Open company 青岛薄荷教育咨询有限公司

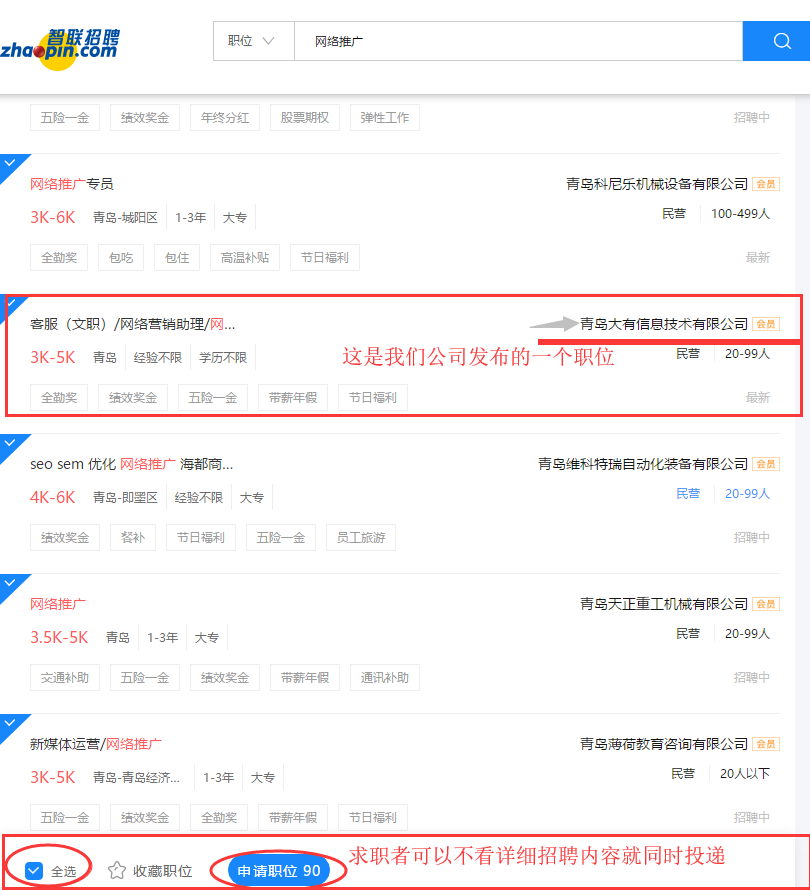click(664, 744)
